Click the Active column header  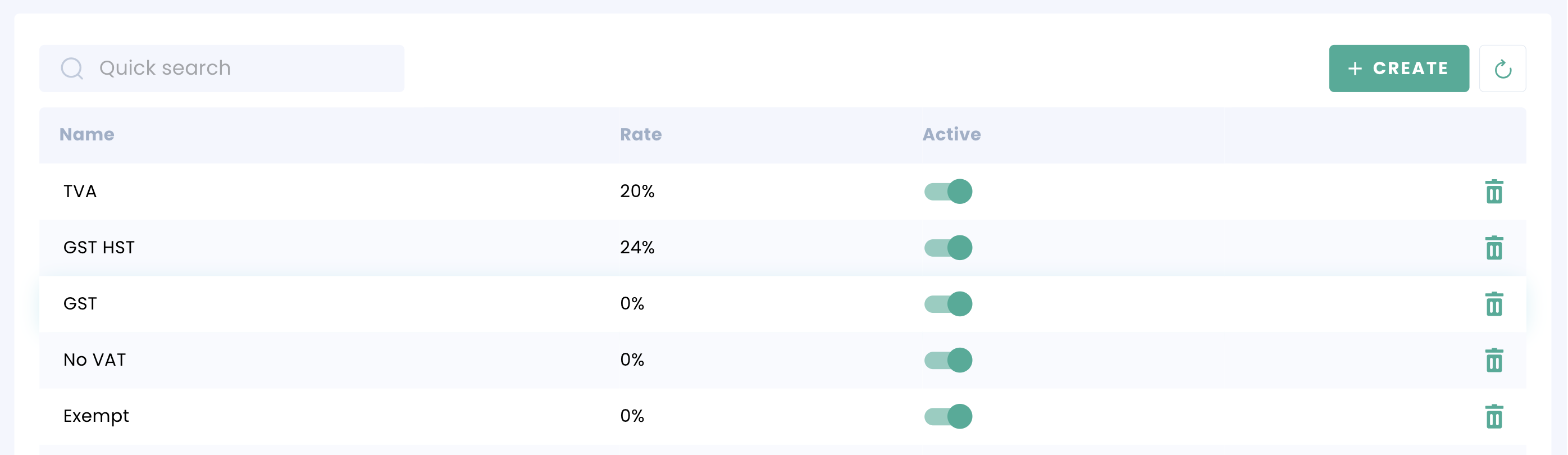[x=951, y=135]
